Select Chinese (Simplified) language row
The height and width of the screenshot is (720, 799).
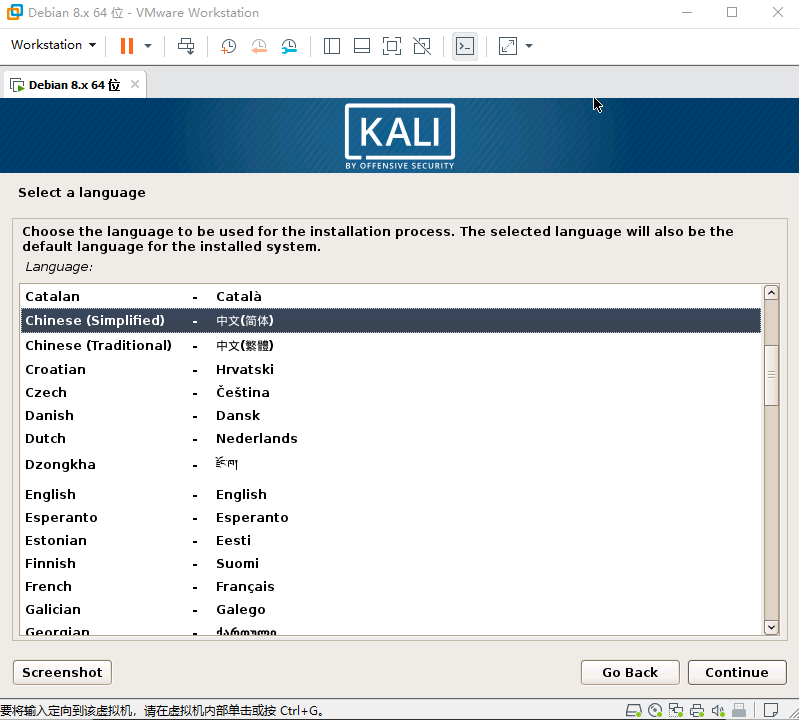coord(391,321)
